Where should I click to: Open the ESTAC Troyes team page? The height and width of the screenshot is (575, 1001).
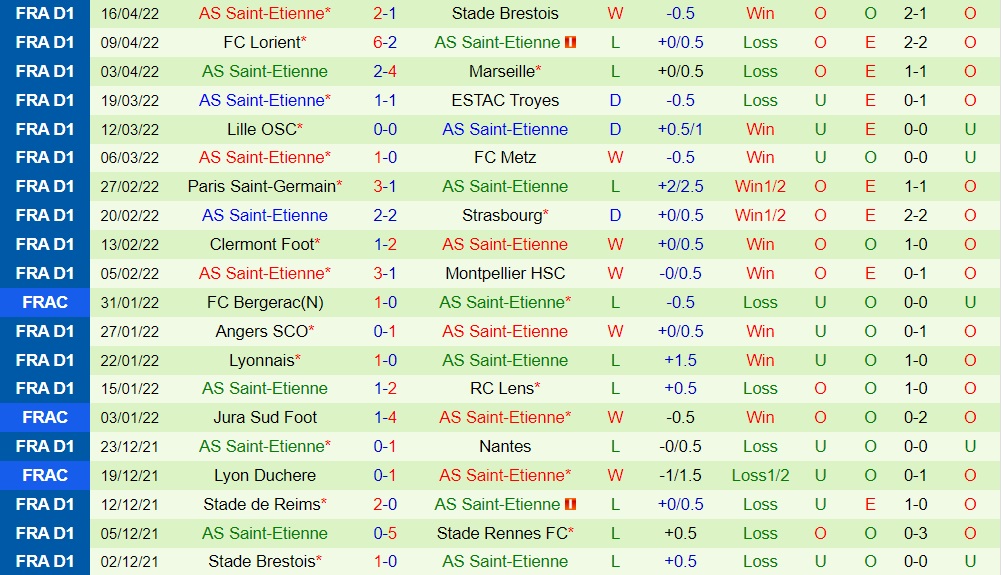point(505,101)
